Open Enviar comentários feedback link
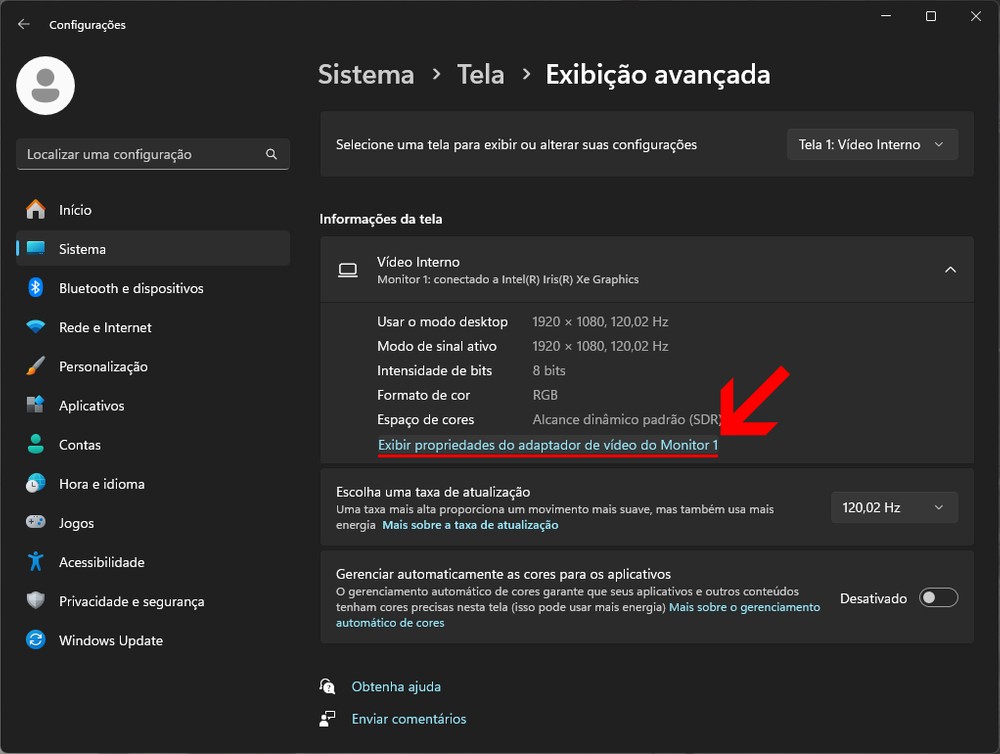 point(408,718)
